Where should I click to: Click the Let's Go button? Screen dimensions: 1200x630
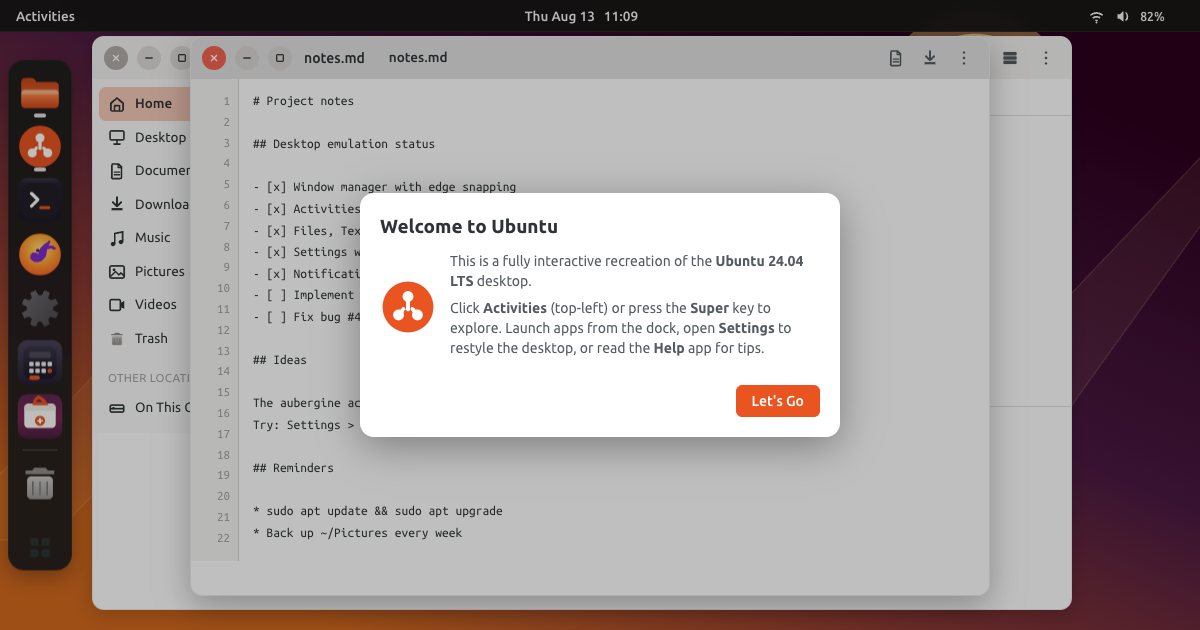click(x=778, y=401)
